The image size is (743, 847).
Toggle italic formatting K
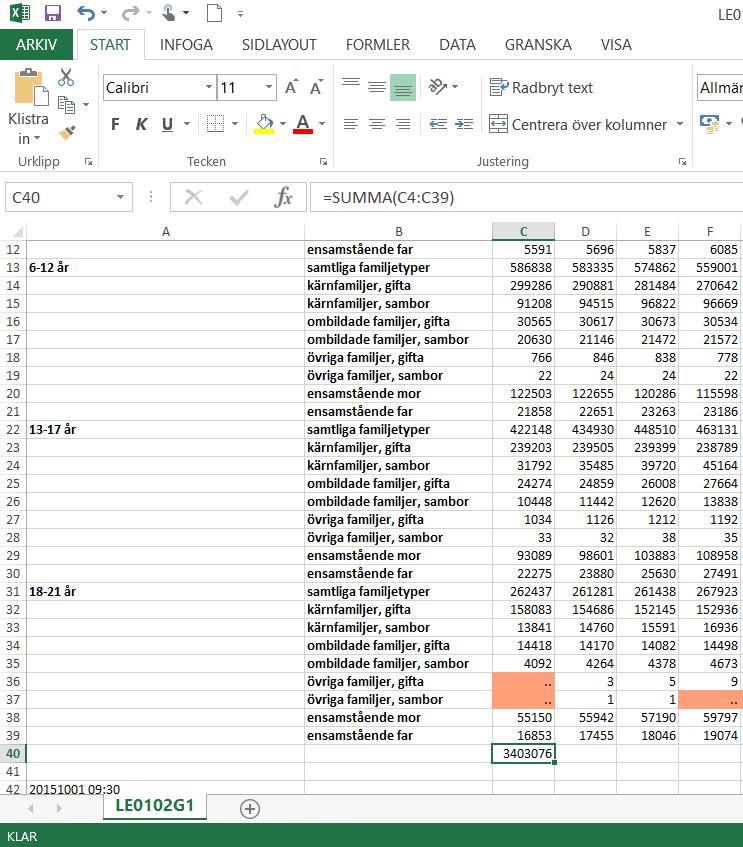tap(141, 124)
